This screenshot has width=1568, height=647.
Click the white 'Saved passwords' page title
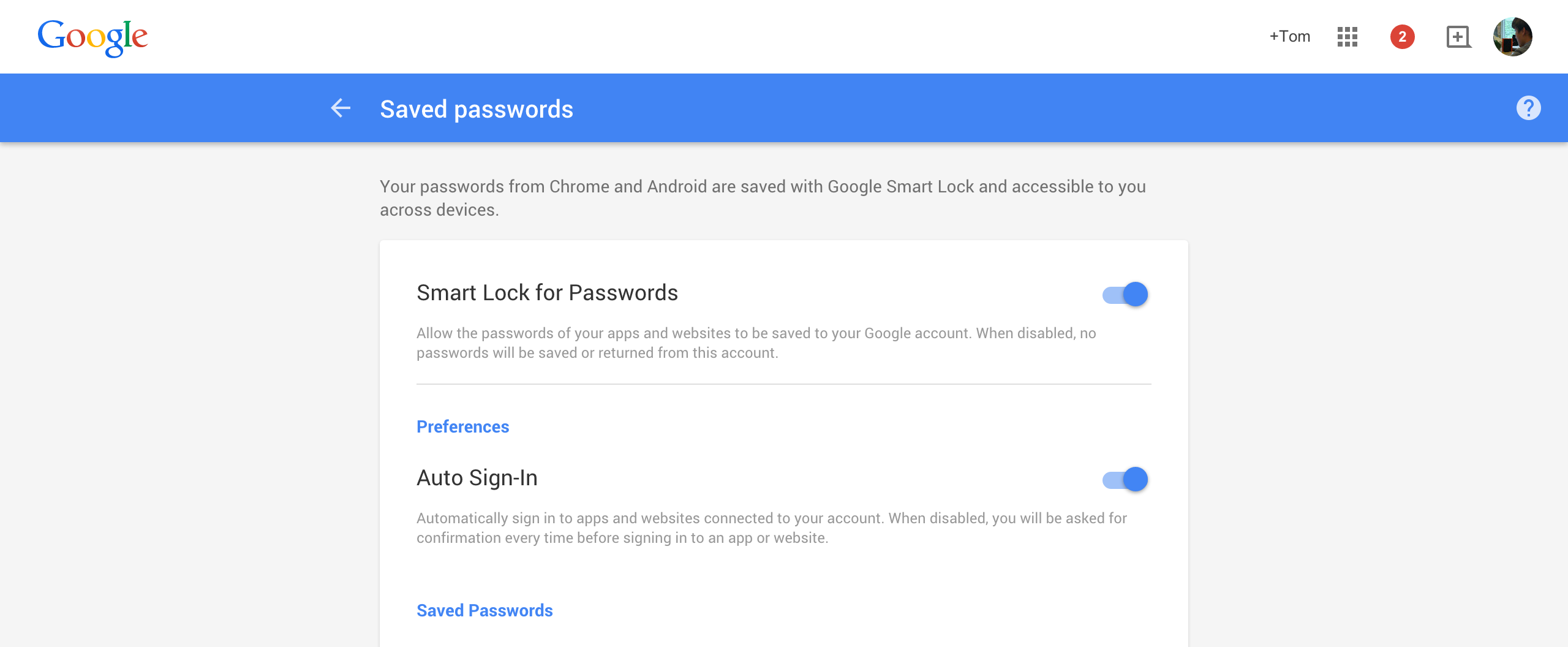click(x=477, y=109)
